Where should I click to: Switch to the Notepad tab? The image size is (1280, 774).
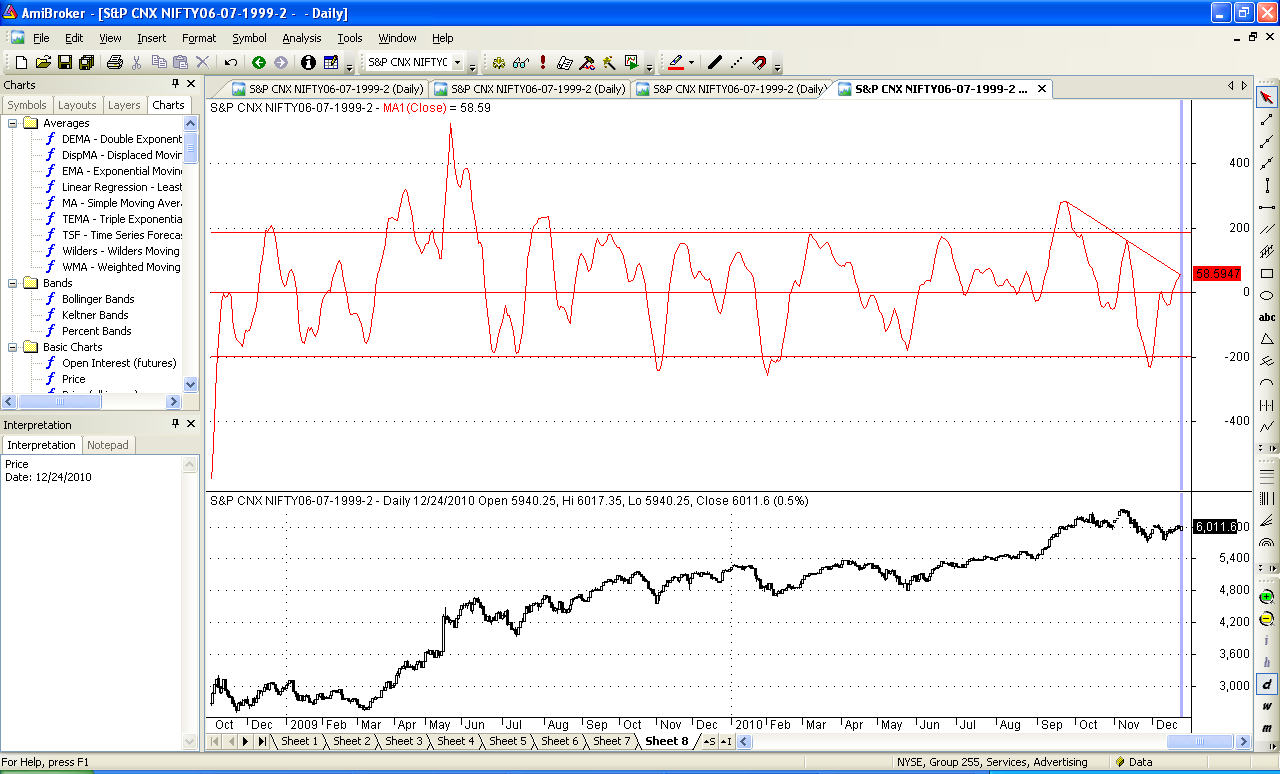coord(108,445)
